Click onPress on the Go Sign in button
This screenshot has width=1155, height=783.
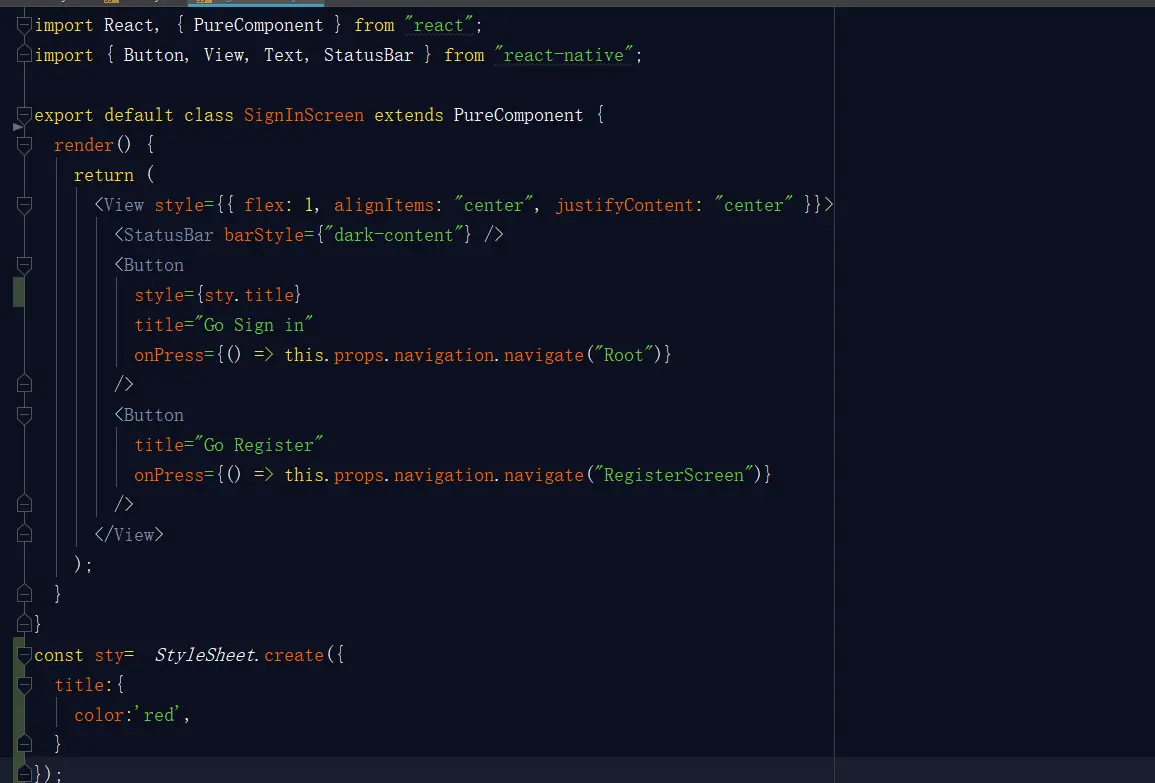169,355
